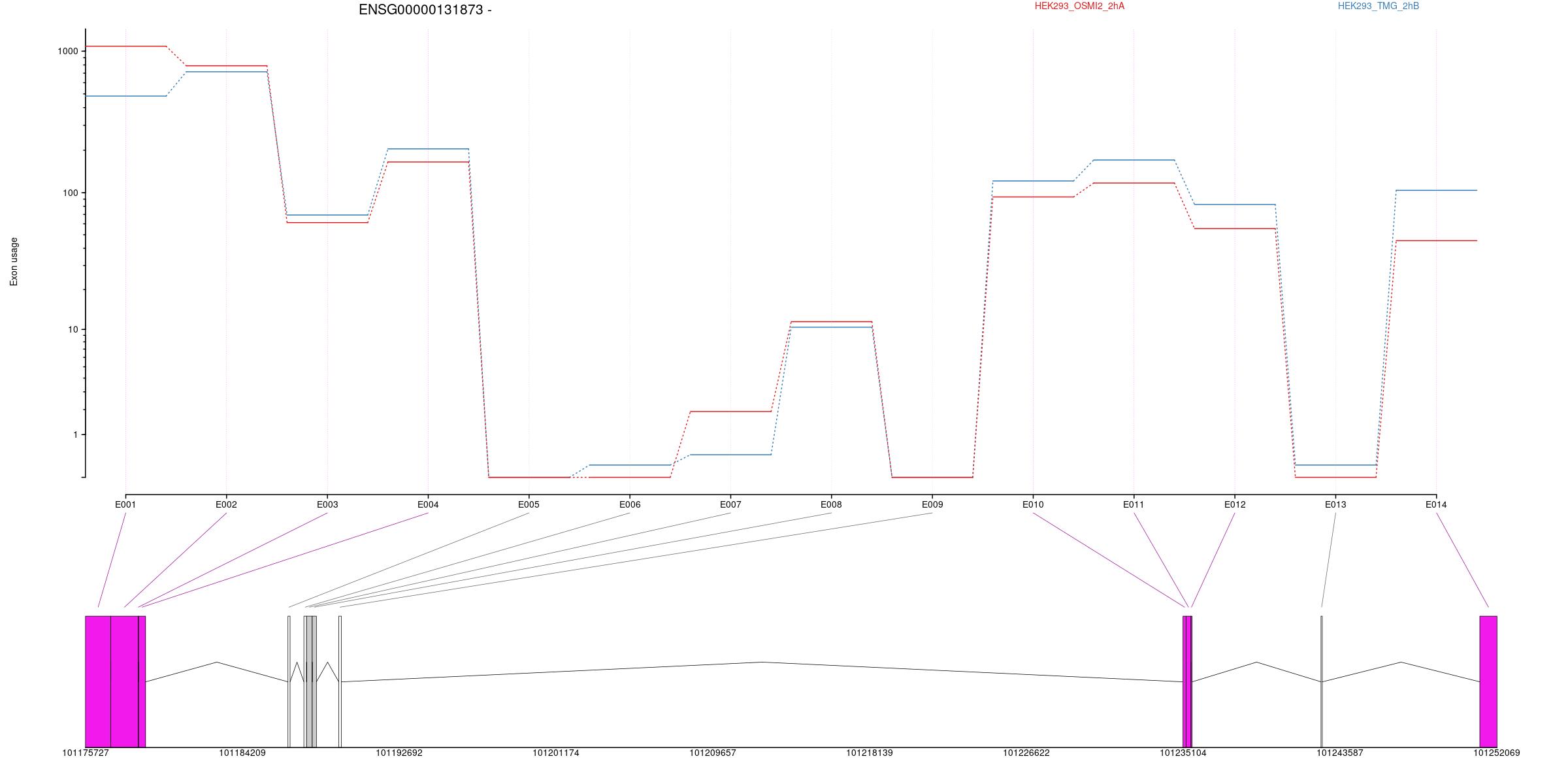
Task: Click genomic coordinate 101218139
Action: [870, 753]
